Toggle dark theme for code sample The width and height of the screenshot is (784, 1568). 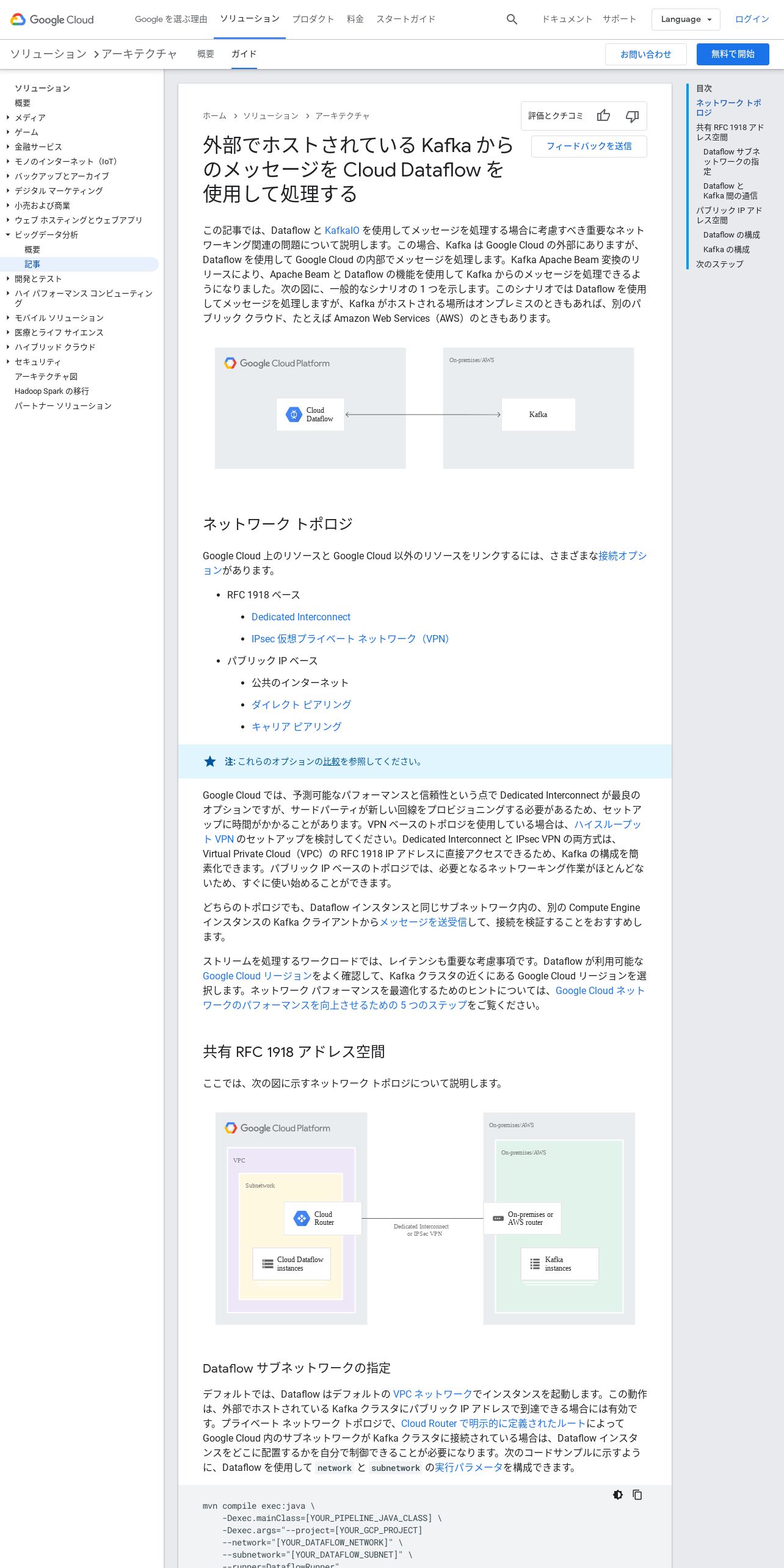(618, 1495)
